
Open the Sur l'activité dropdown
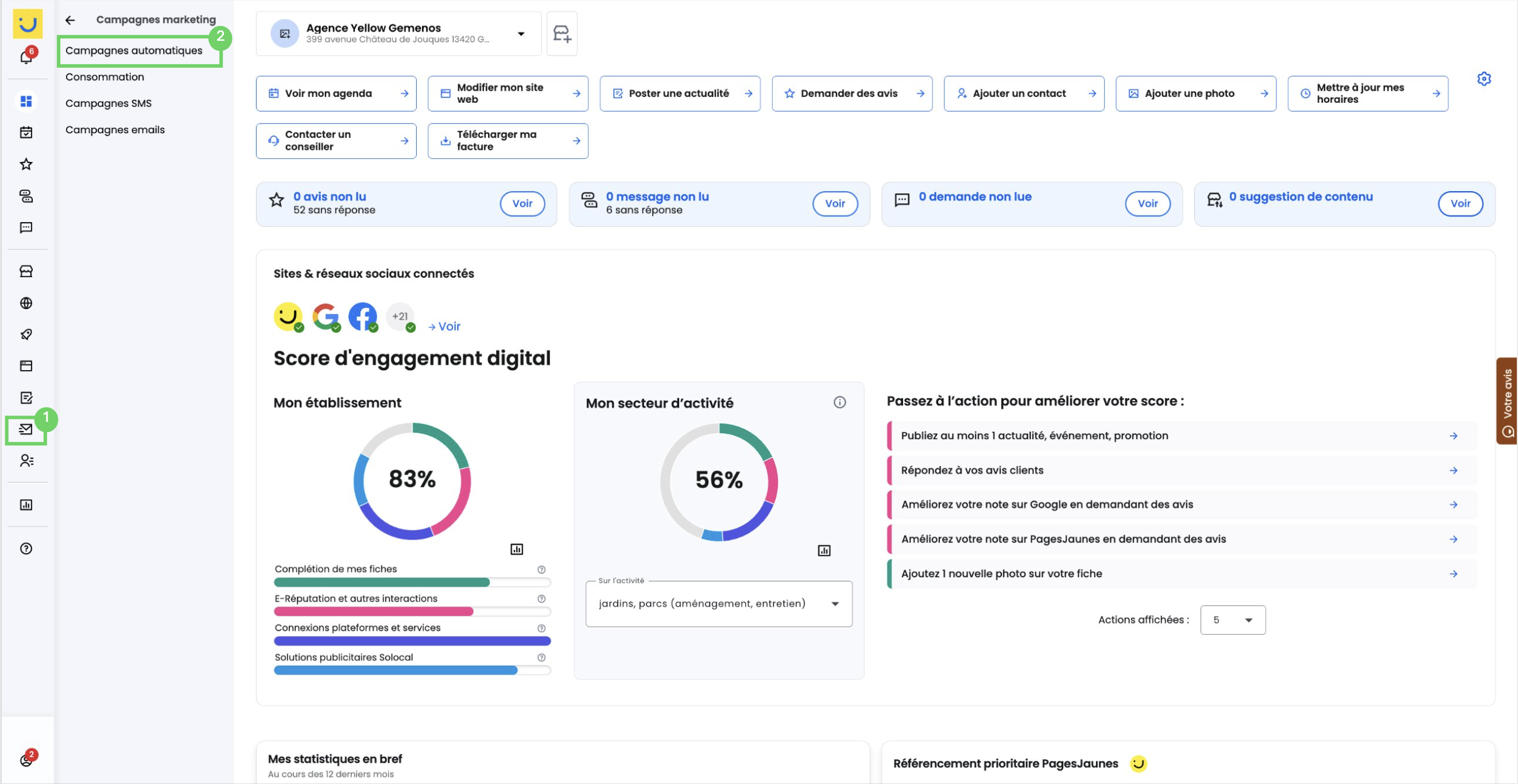(x=718, y=604)
